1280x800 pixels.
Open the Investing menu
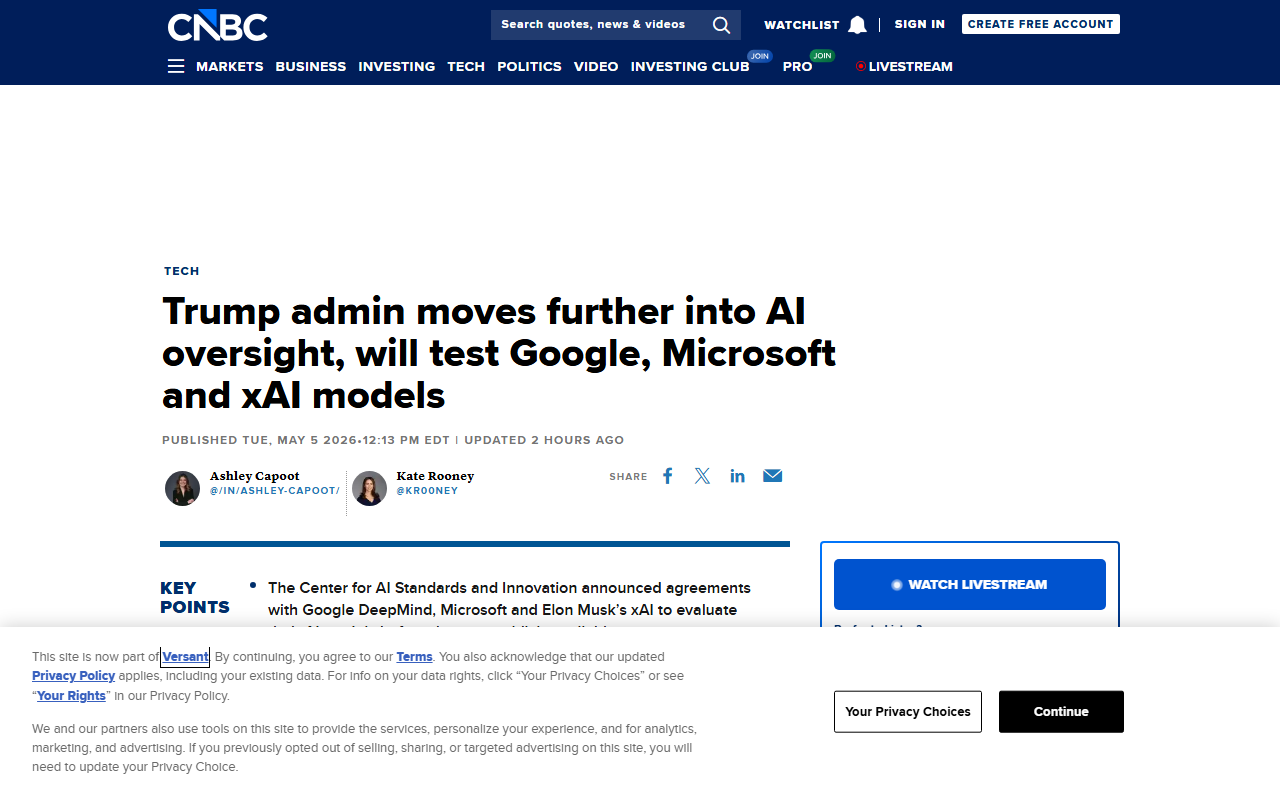click(397, 66)
